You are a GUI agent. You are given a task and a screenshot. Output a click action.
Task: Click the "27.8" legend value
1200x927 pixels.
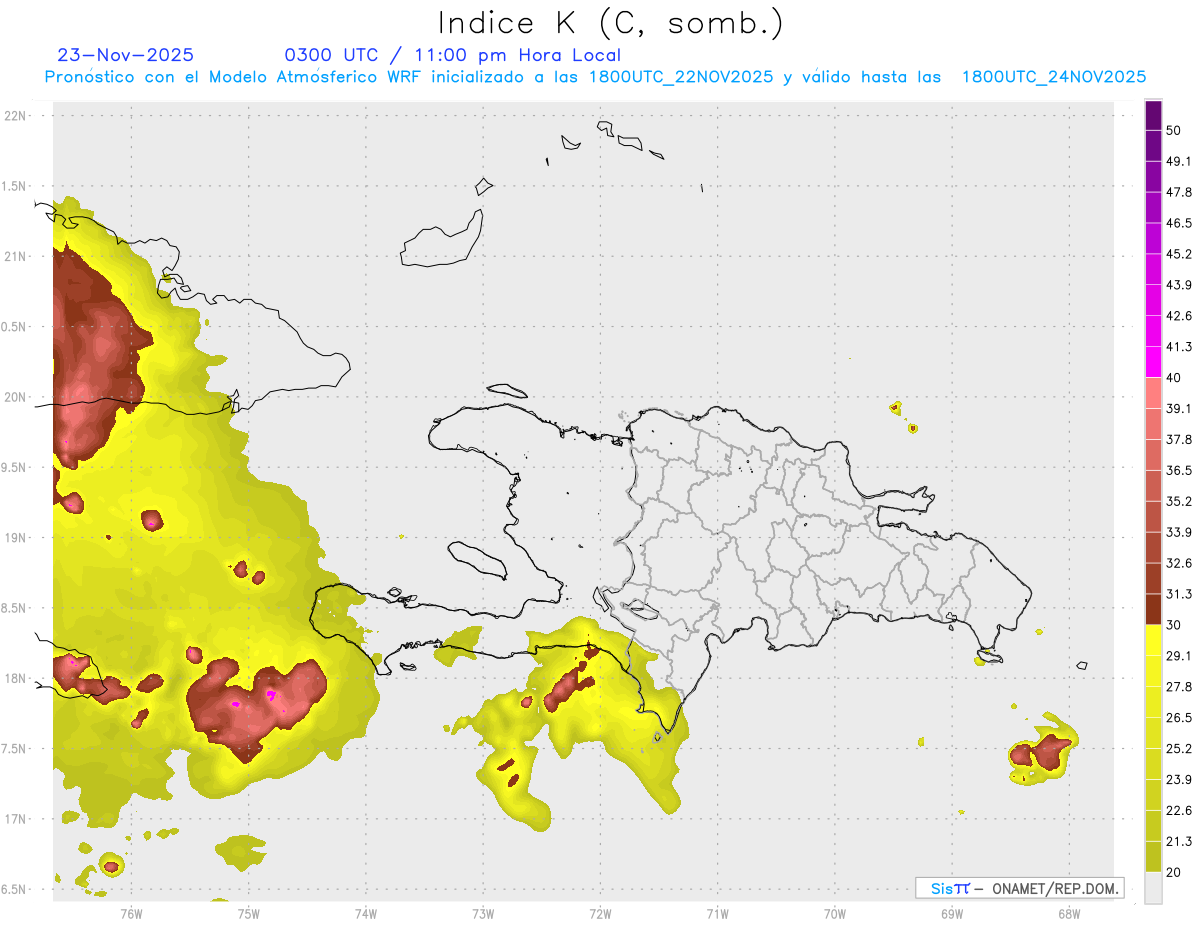click(1179, 687)
